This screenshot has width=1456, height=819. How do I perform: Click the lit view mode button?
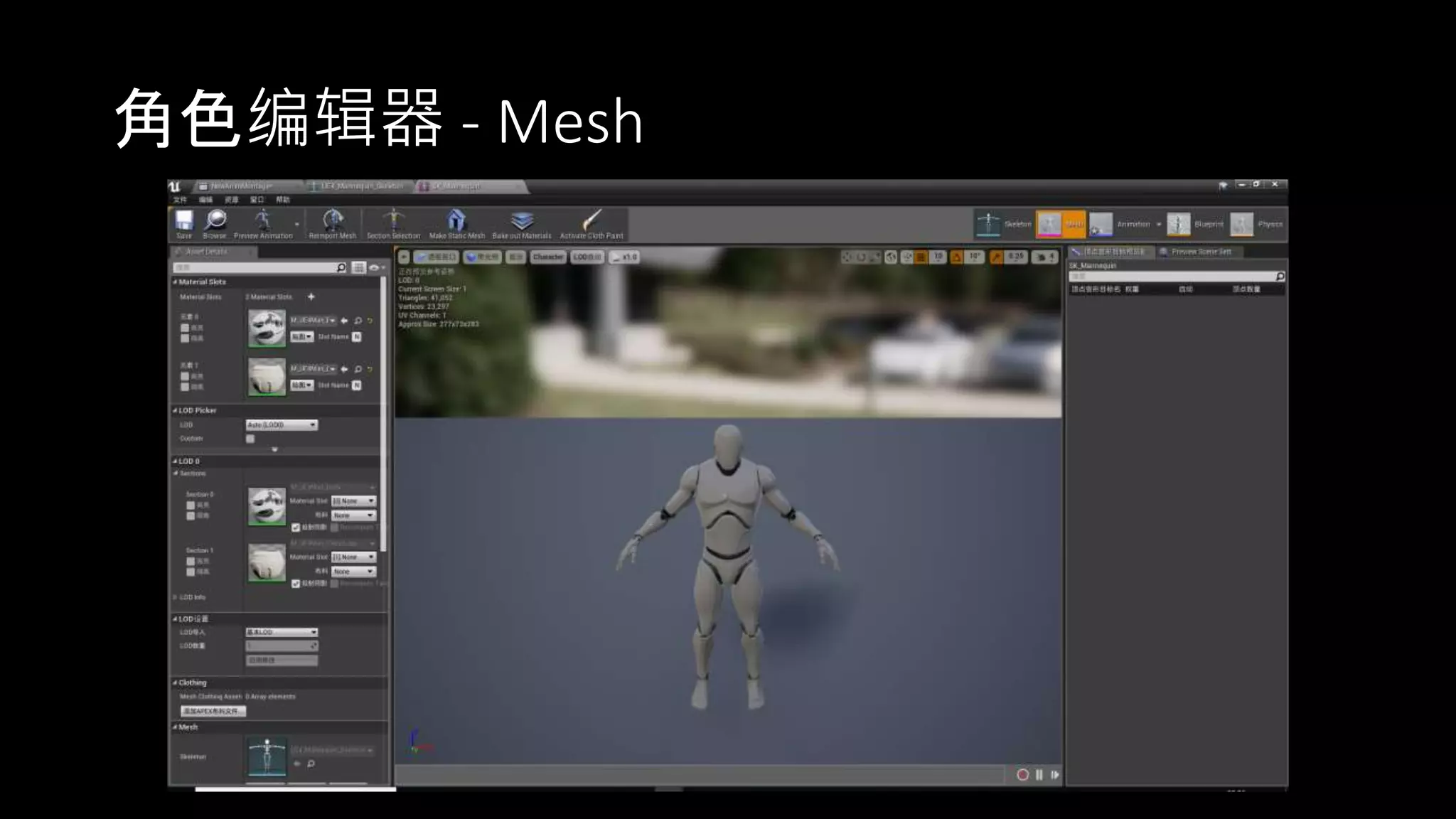(482, 257)
